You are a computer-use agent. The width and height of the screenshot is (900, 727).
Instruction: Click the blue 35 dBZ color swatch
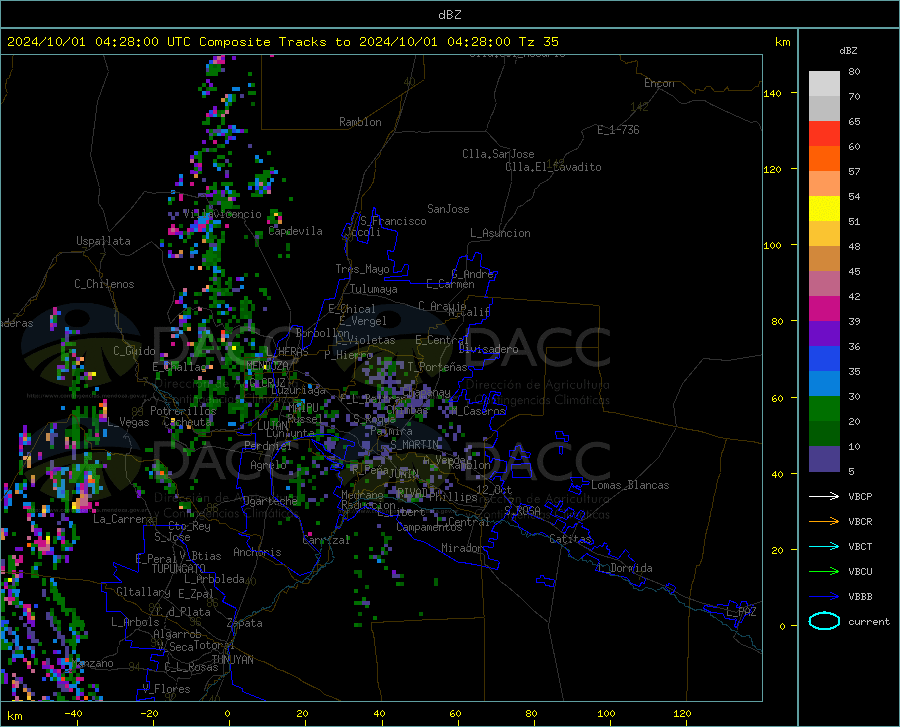[x=824, y=359]
